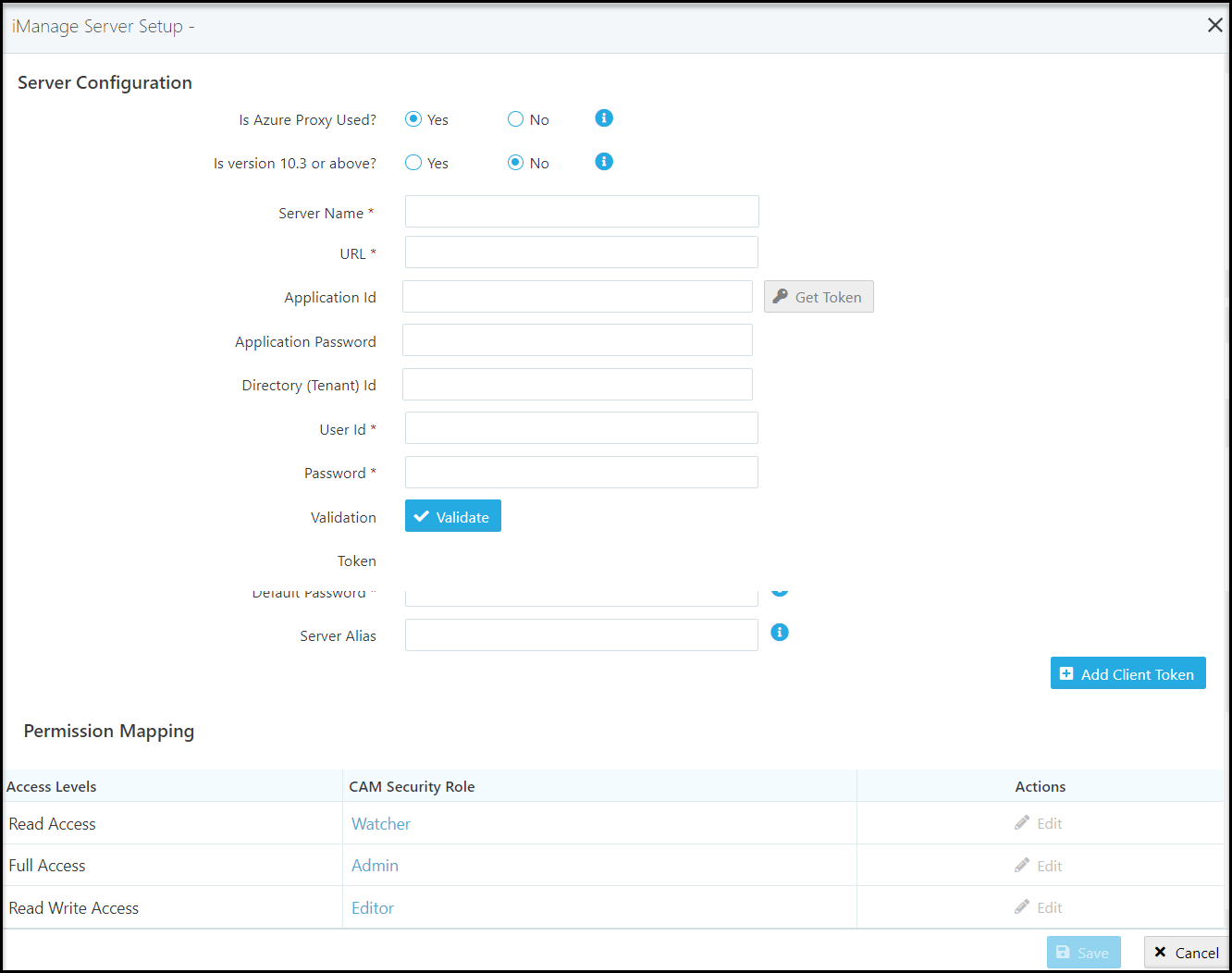Focus the Password input field

[582, 473]
